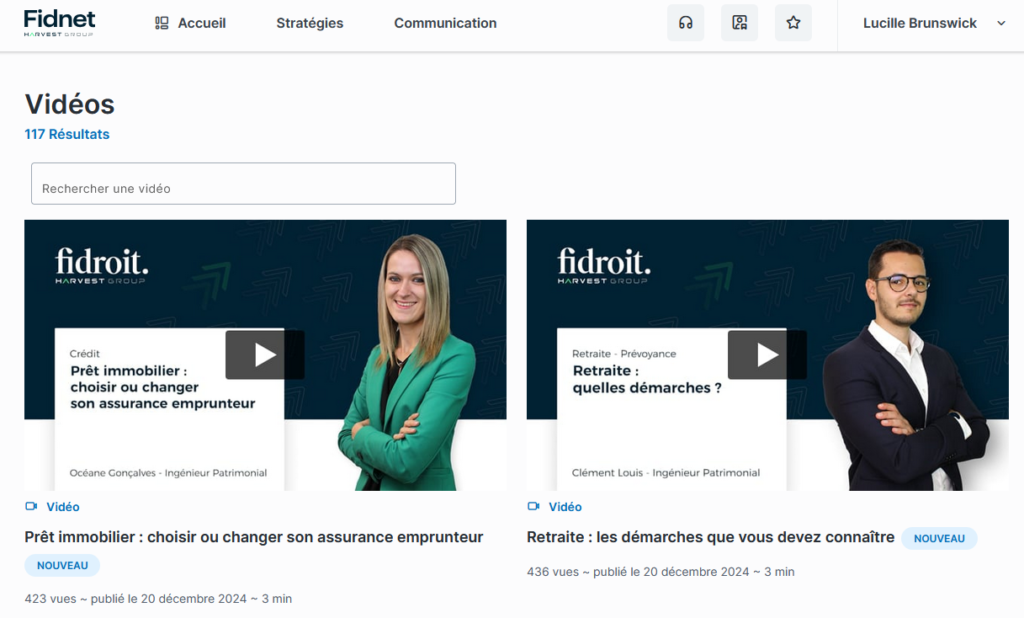Open the Stratégies menu
Image resolution: width=1024 pixels, height=618 pixels.
310,24
